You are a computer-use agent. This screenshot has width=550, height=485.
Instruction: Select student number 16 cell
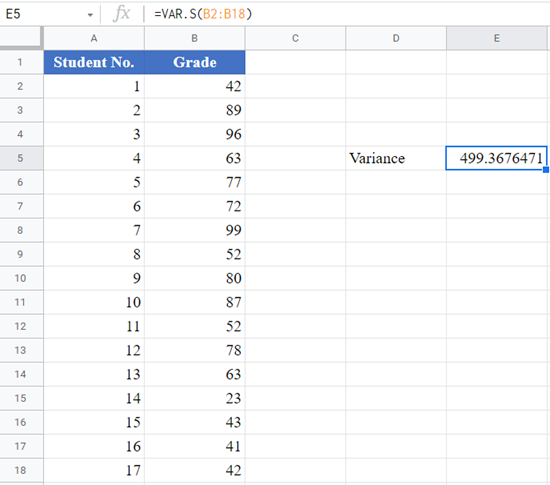[x=94, y=446]
